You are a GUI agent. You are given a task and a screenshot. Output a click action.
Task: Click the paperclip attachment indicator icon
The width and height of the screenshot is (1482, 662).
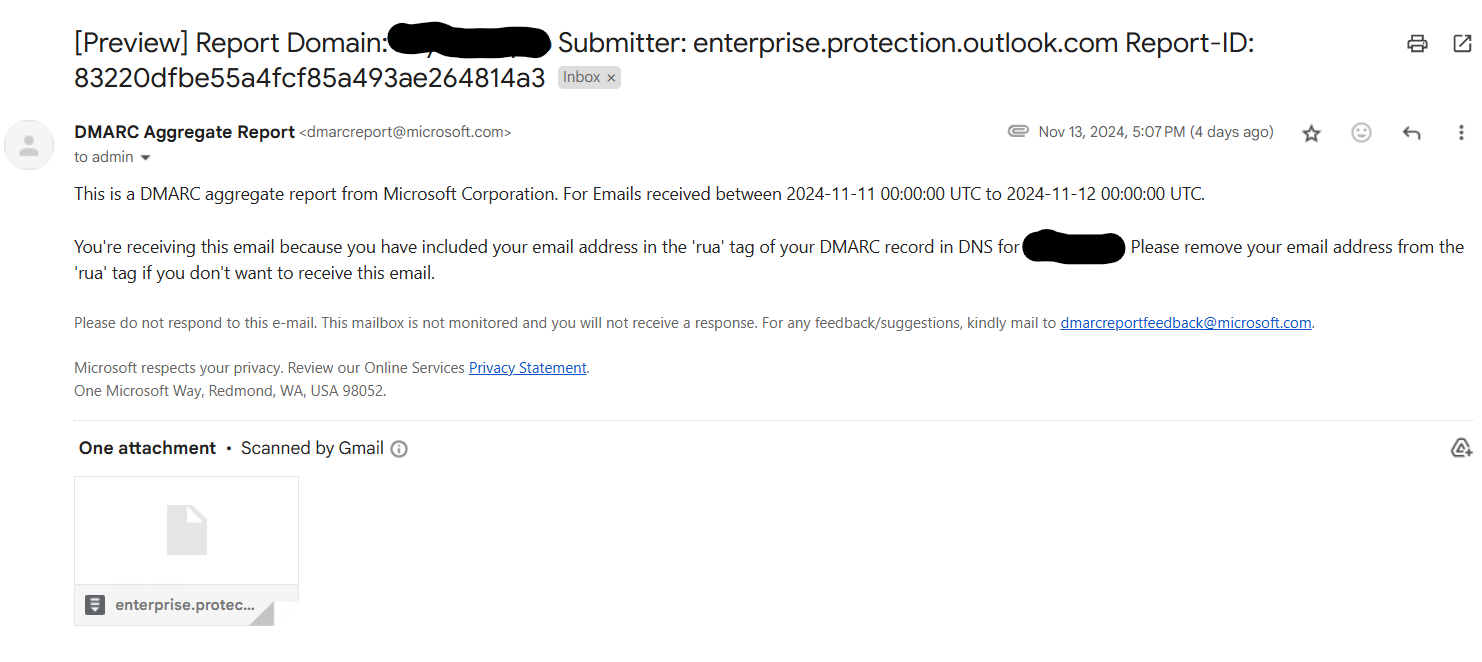tap(1018, 132)
